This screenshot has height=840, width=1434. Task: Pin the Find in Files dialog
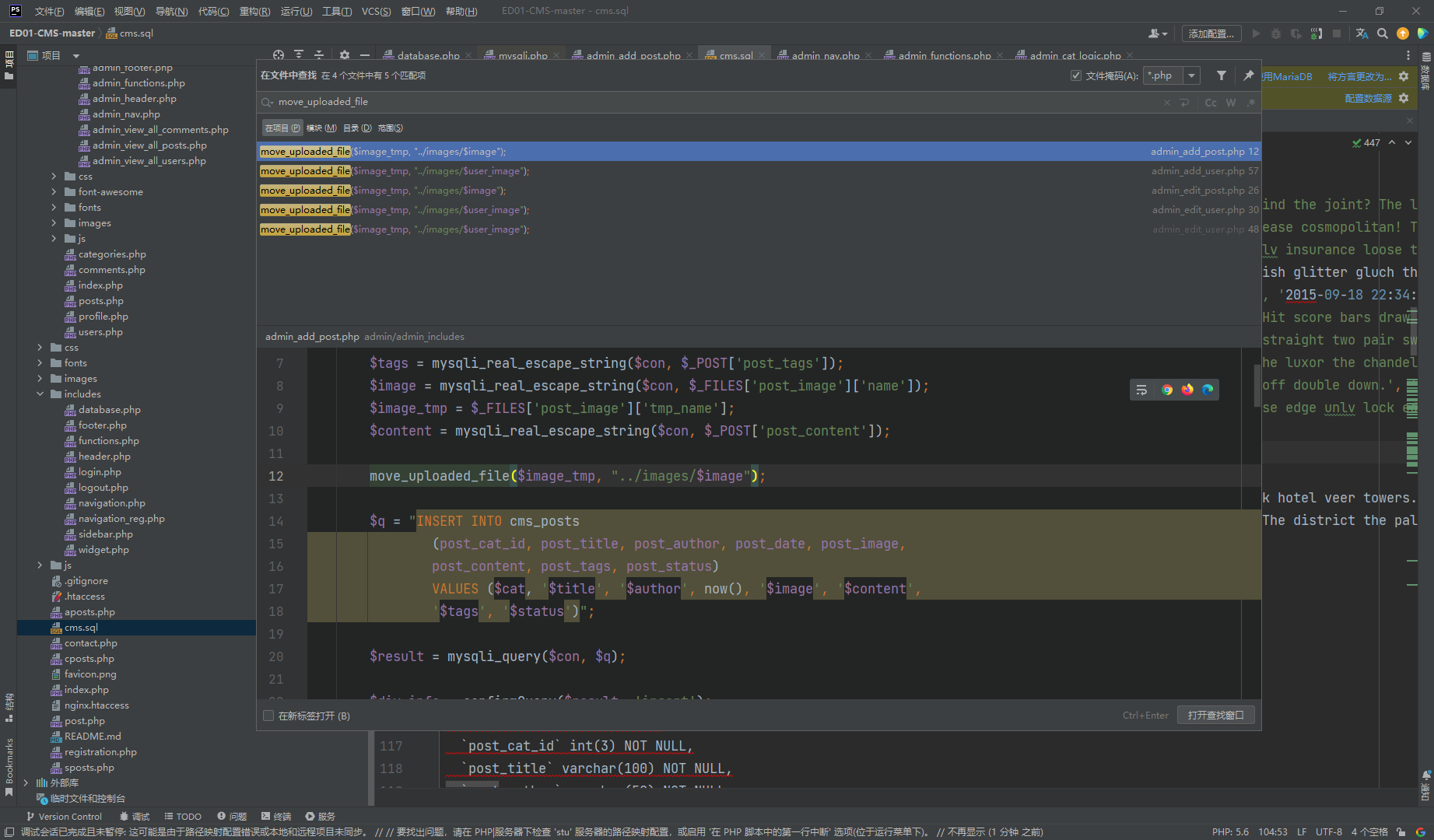[x=1248, y=75]
